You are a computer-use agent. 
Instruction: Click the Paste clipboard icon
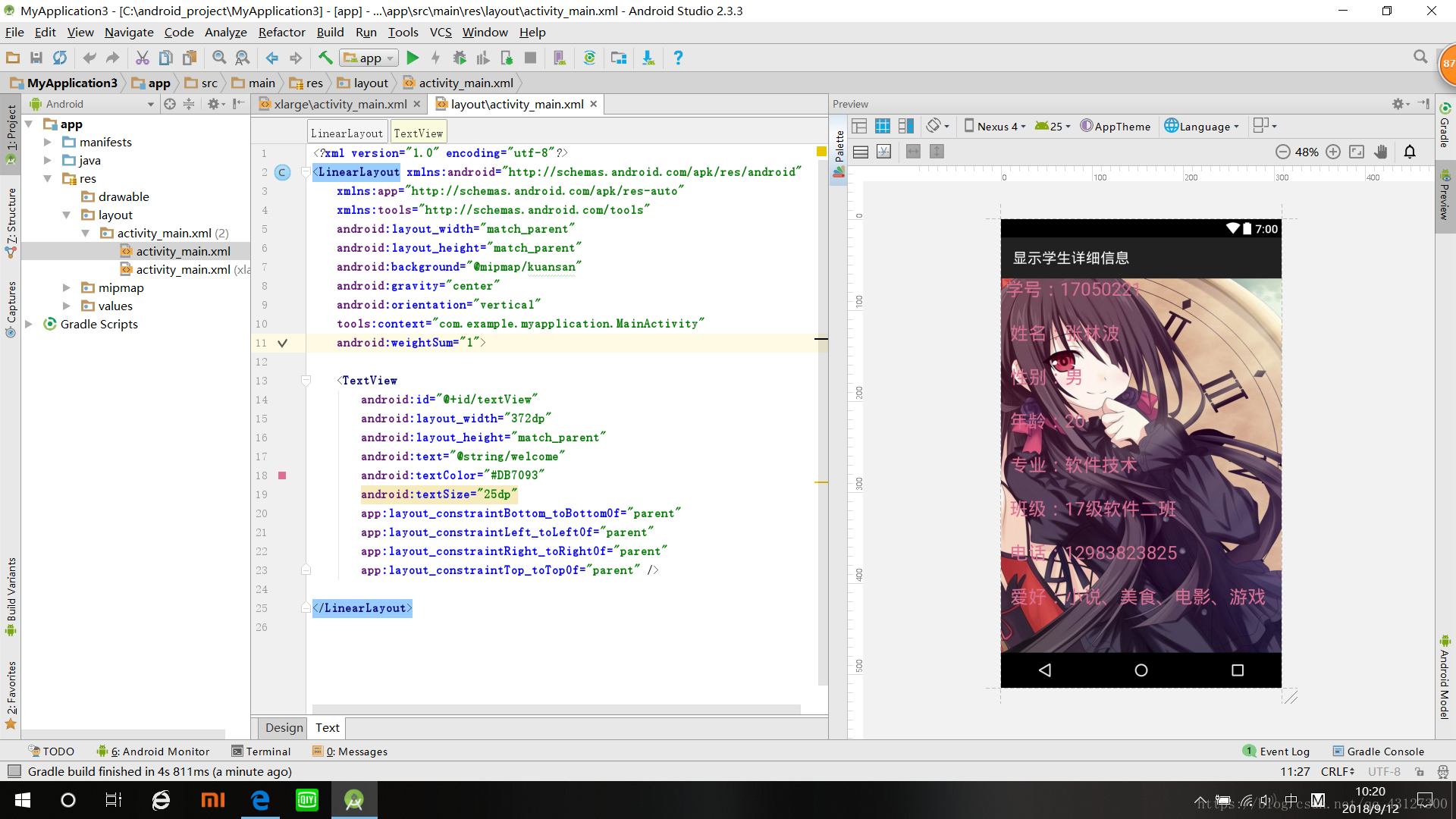(x=190, y=58)
